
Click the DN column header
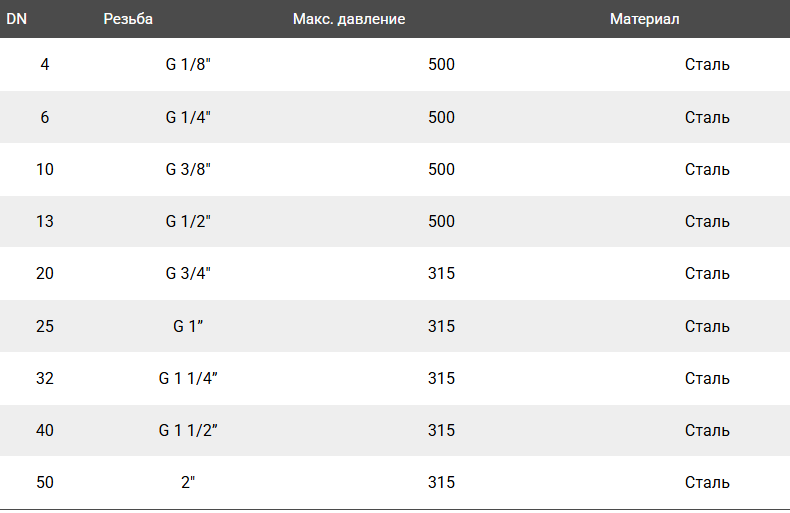[16, 19]
